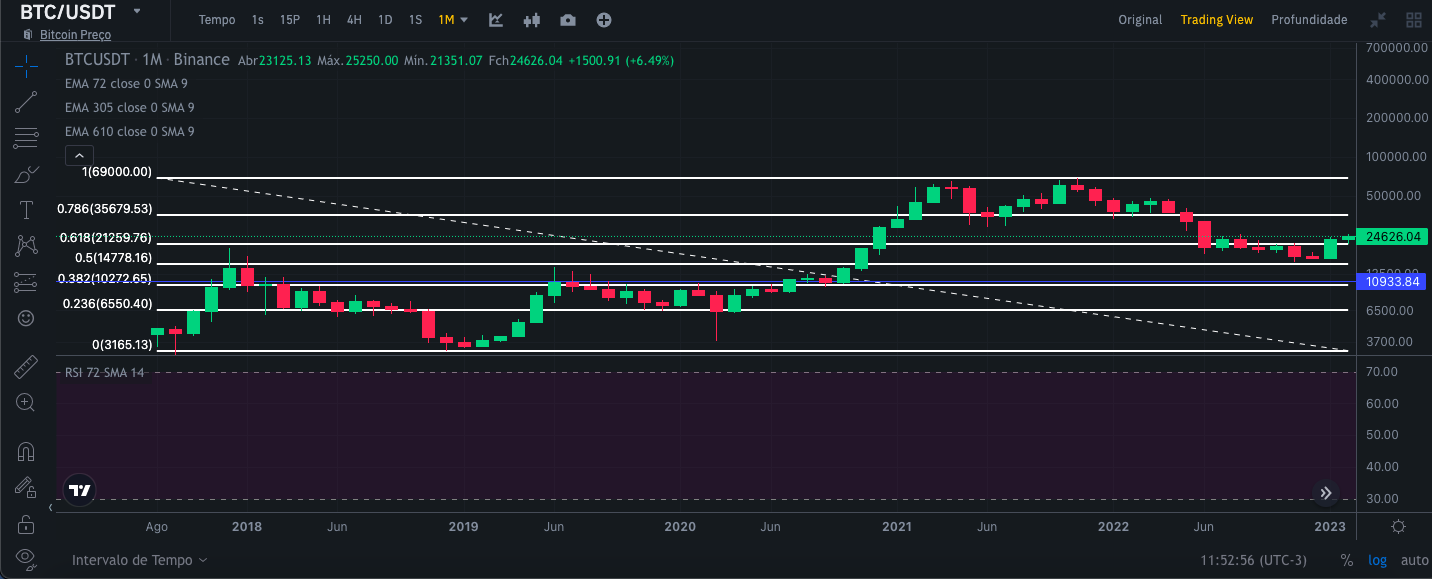Switch to the 1D interval
This screenshot has width=1432, height=579.
coord(385,20)
